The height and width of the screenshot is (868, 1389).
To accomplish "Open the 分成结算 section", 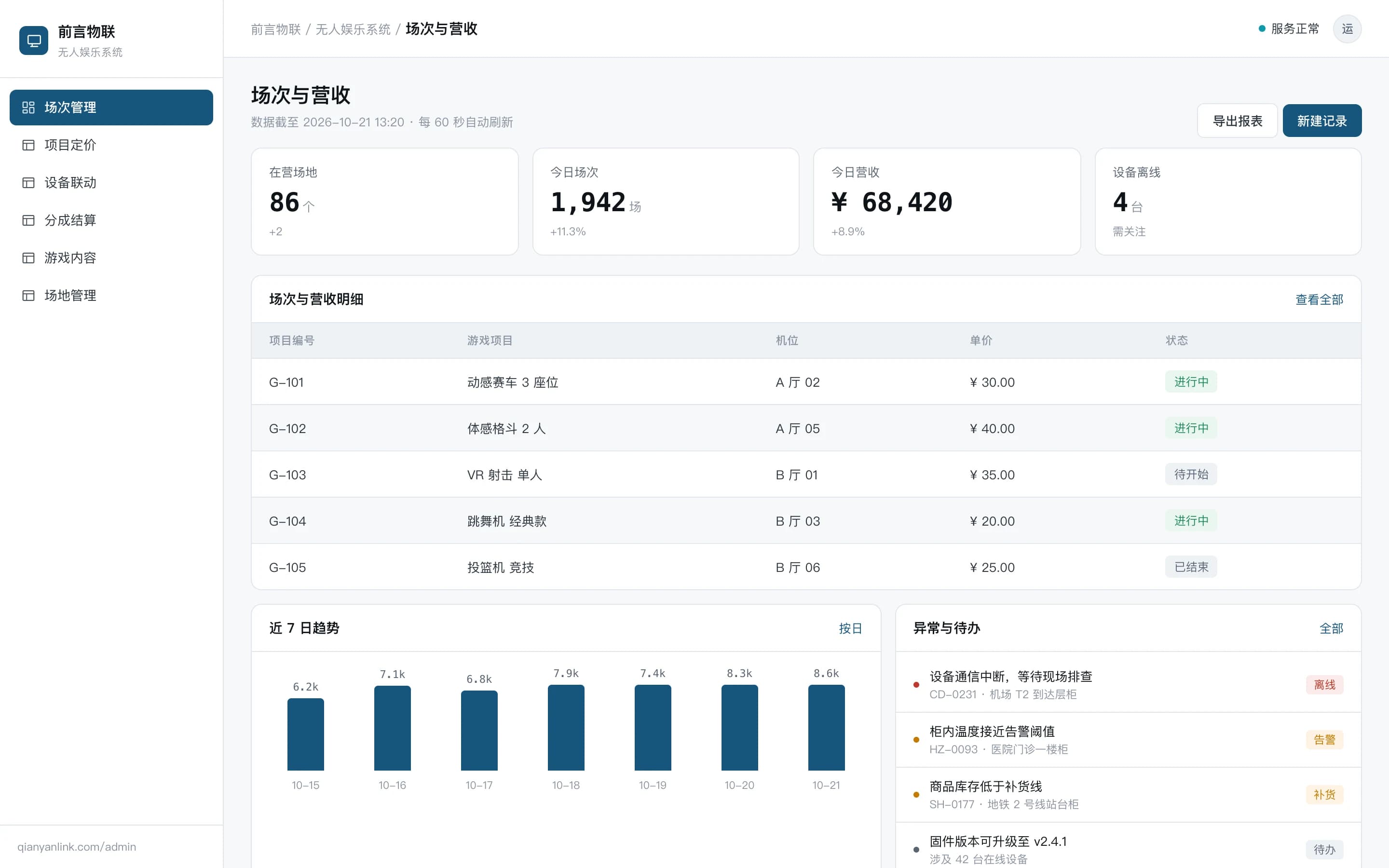I will click(x=111, y=220).
